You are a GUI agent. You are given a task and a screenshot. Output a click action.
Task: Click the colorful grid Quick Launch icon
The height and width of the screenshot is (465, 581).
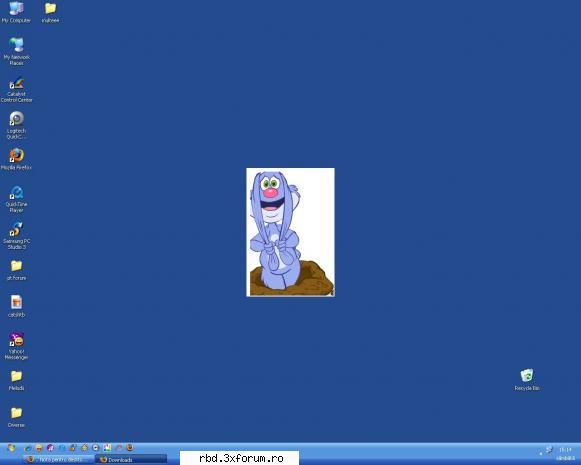[107, 448]
